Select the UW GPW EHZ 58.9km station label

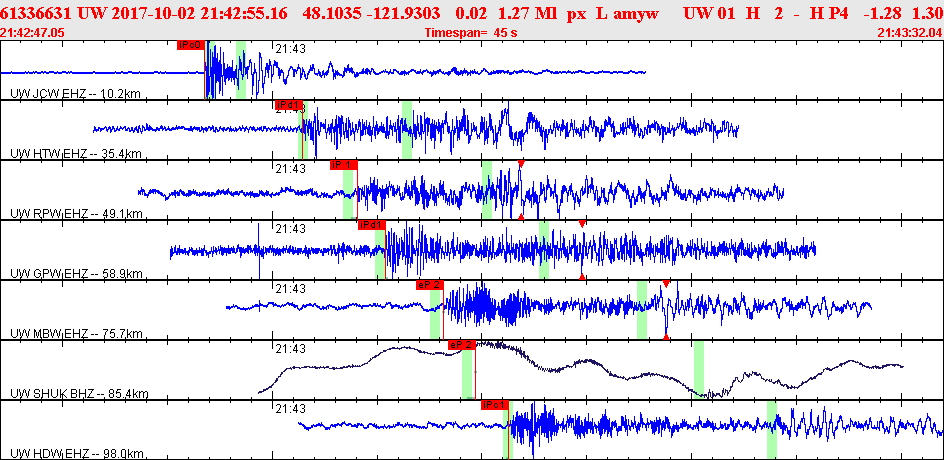point(76,274)
